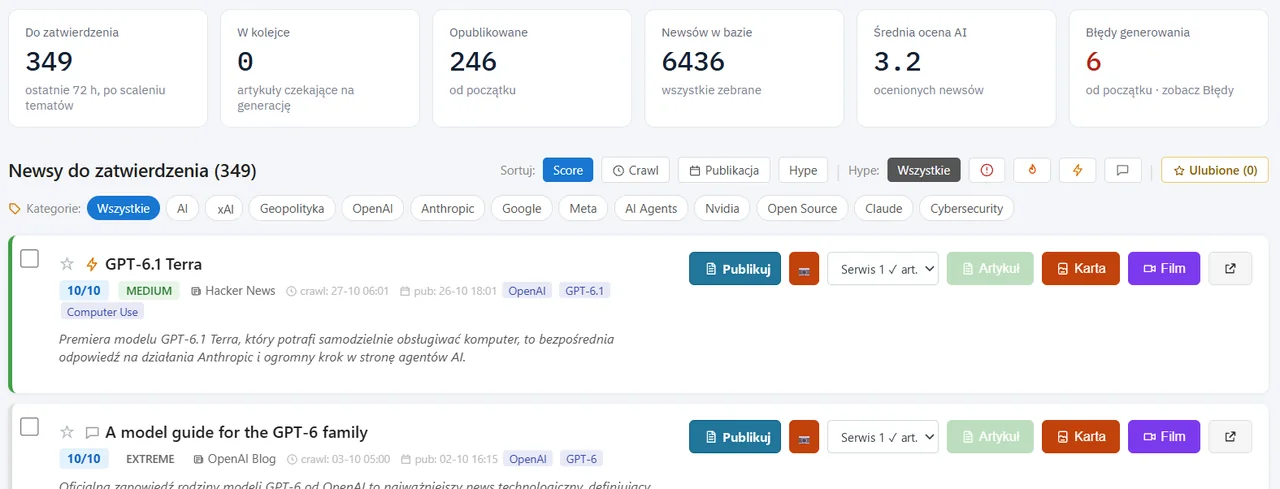
Task: Open the Newsów w bazie 6436 card
Action: click(x=744, y=68)
